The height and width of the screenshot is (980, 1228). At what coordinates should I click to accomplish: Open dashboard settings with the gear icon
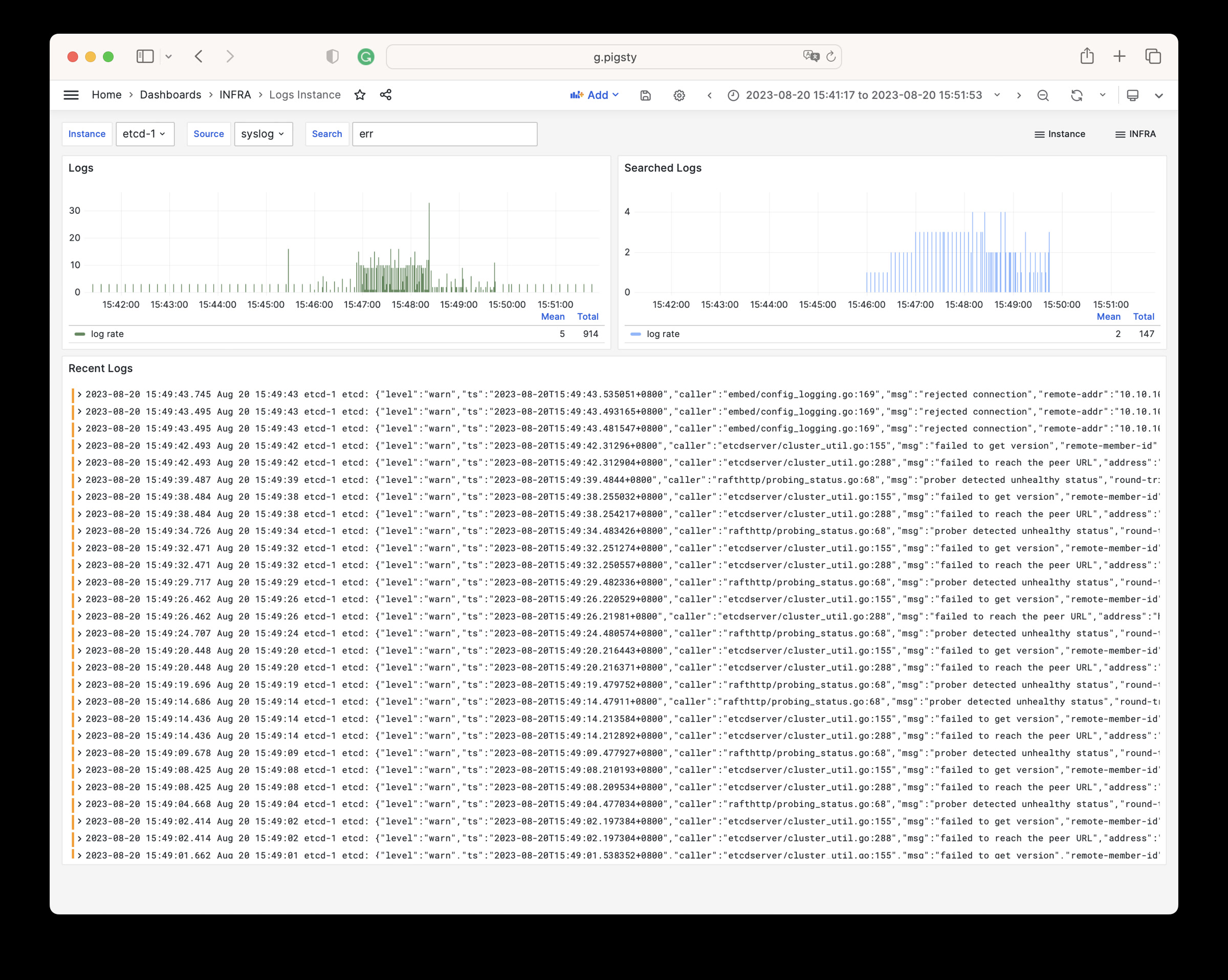point(679,95)
